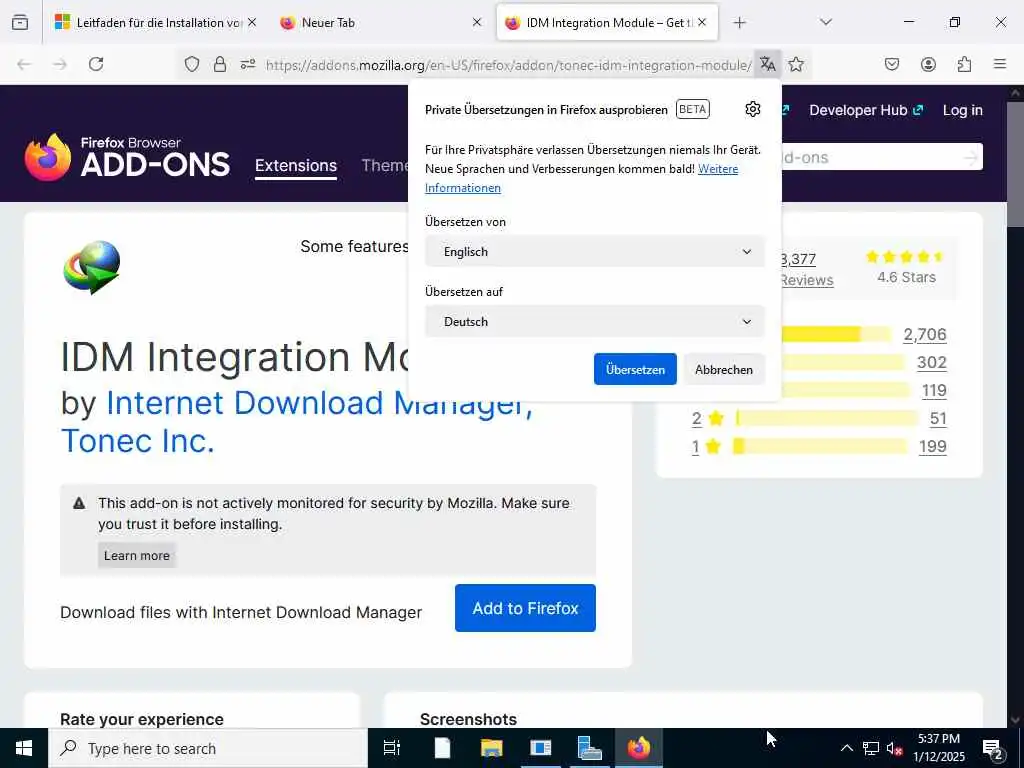This screenshot has height=768, width=1024.
Task: Click the 5-star rating bar
Action: click(837, 334)
